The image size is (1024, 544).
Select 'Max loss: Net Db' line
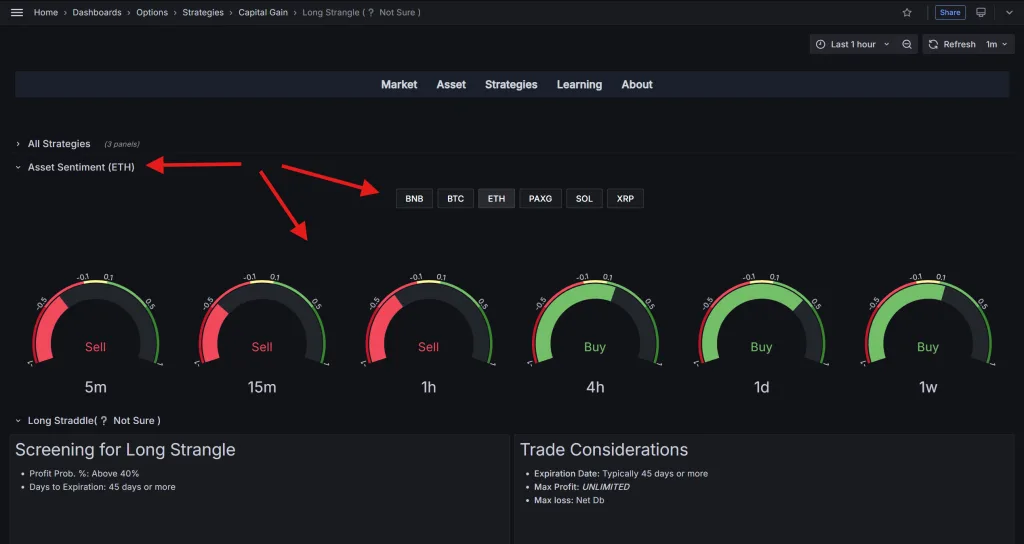point(569,500)
